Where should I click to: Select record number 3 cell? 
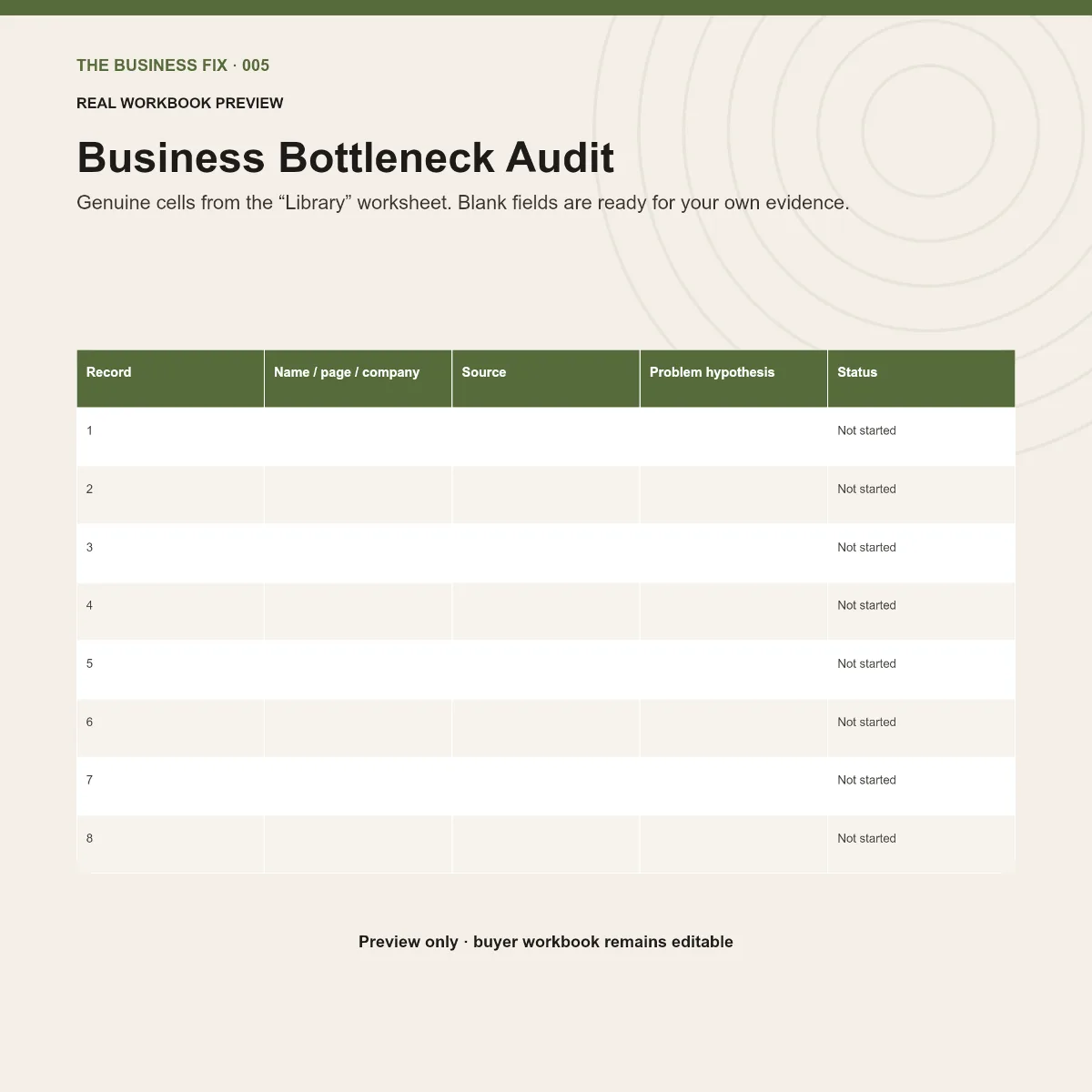coord(170,553)
